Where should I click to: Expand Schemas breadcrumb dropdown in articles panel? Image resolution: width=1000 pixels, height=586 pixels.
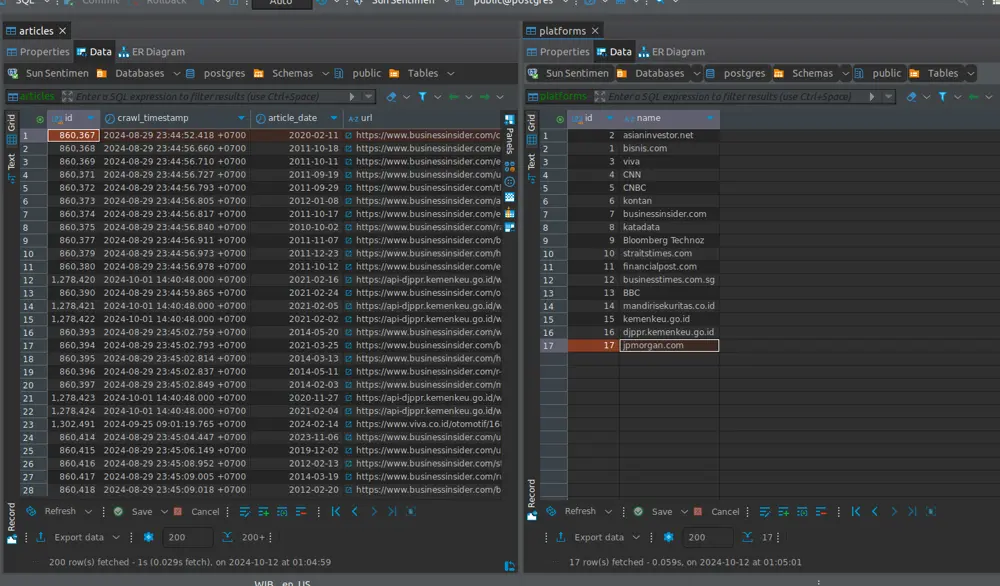[325, 73]
